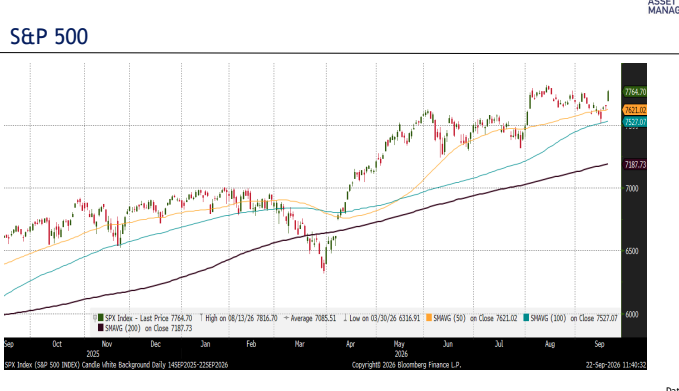Click "SMAVG (200) on Close 7187.73" legend text
This screenshot has width=679, height=391.
pyautogui.click(x=149, y=328)
